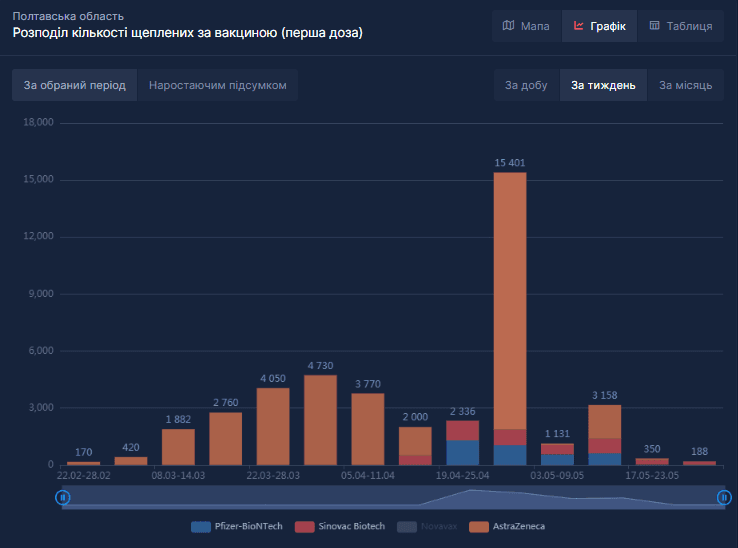
Task: Toggle Sinovac Biotech series label
Action: tap(352, 526)
